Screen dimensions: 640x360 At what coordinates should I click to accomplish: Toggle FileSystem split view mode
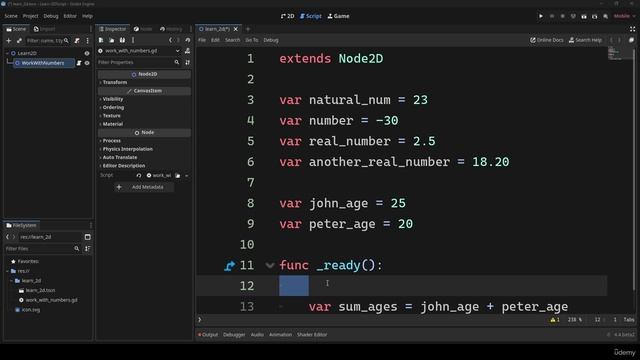(x=87, y=237)
